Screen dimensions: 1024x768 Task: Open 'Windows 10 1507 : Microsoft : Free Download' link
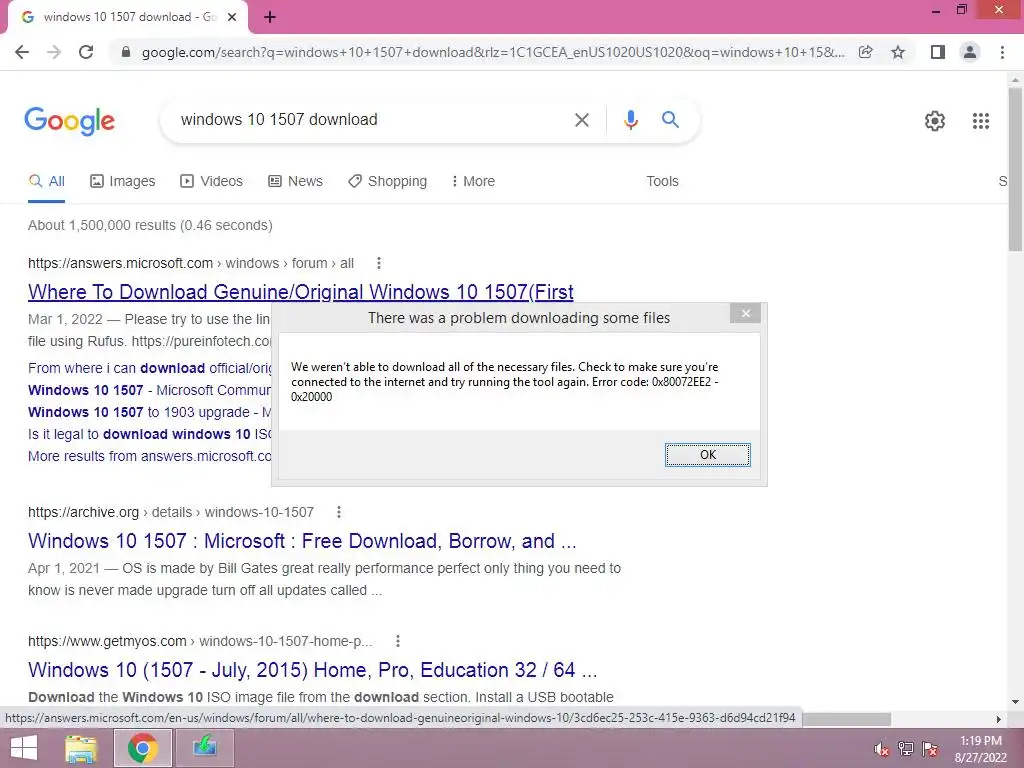coord(302,541)
